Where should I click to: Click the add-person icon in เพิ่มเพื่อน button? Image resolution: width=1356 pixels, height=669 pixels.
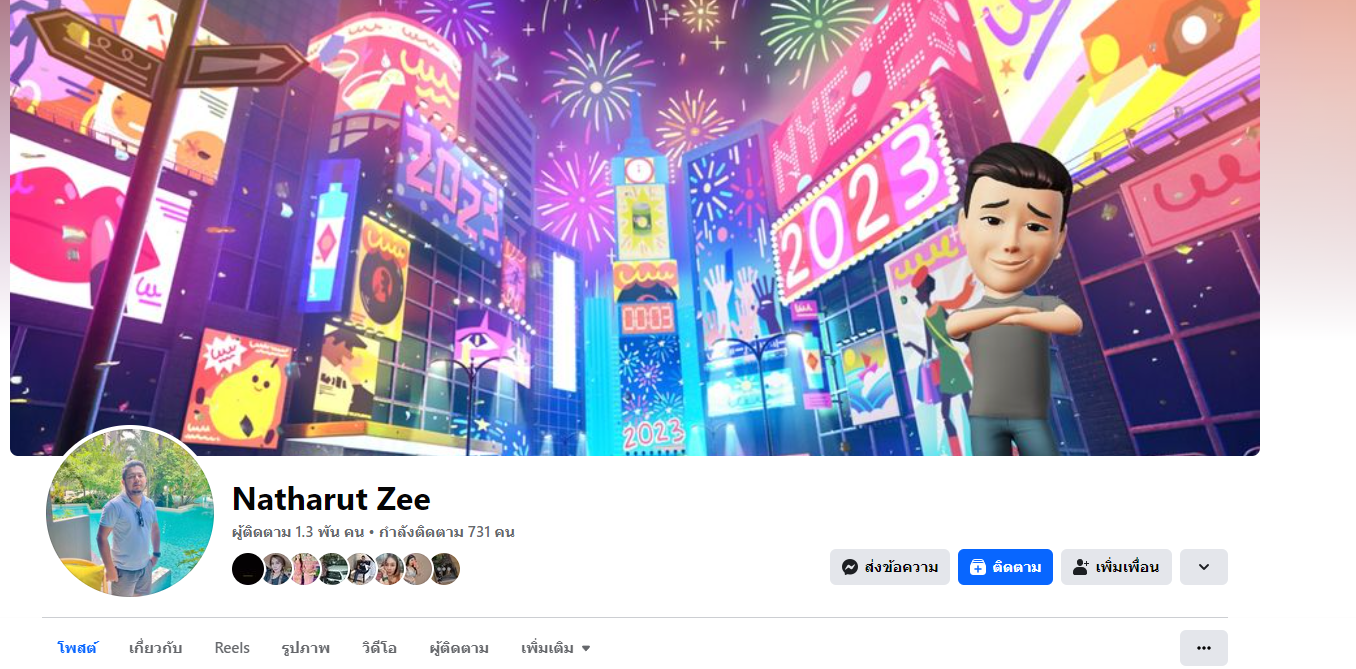tap(1080, 567)
